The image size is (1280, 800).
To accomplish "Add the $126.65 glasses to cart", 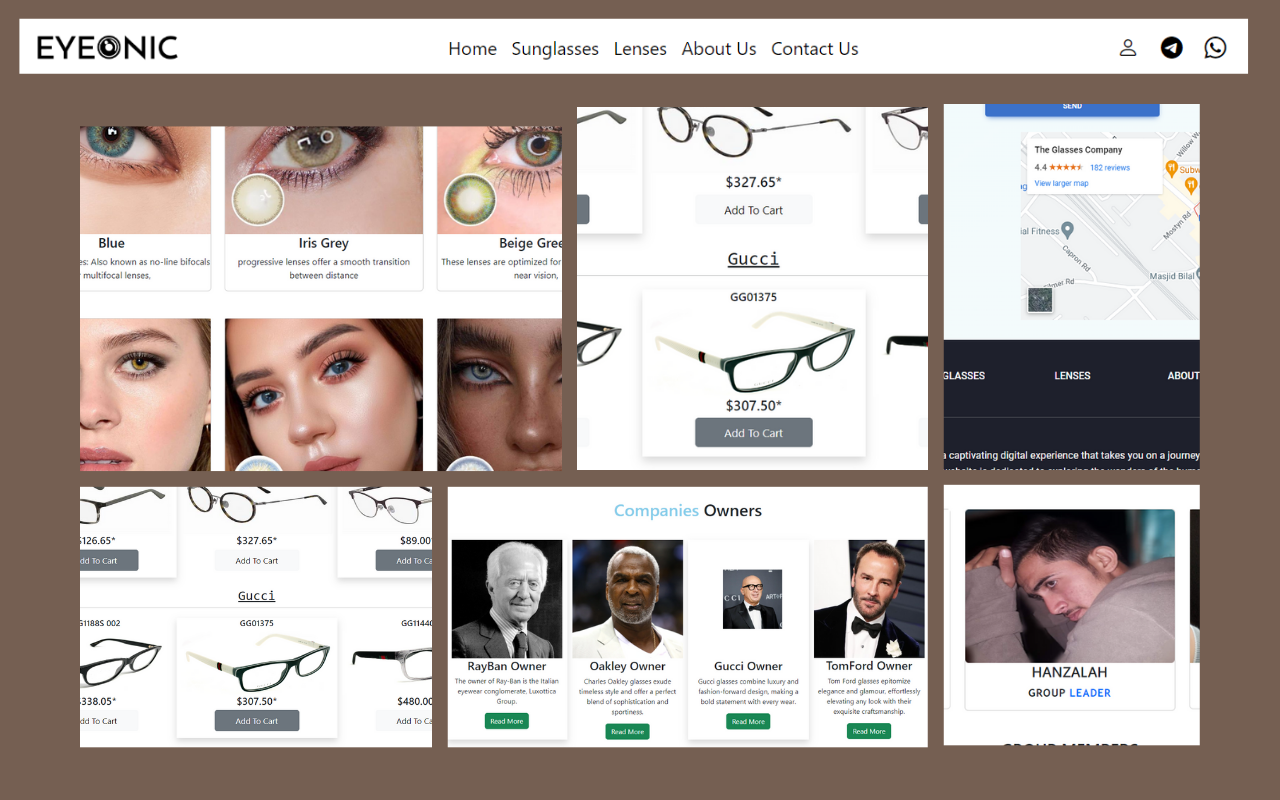I will point(108,560).
